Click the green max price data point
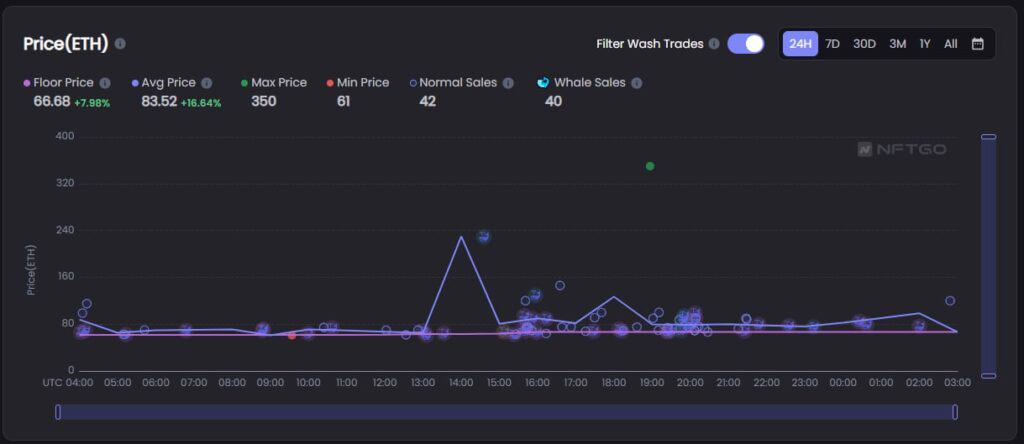The height and width of the screenshot is (444, 1024). 650,166
